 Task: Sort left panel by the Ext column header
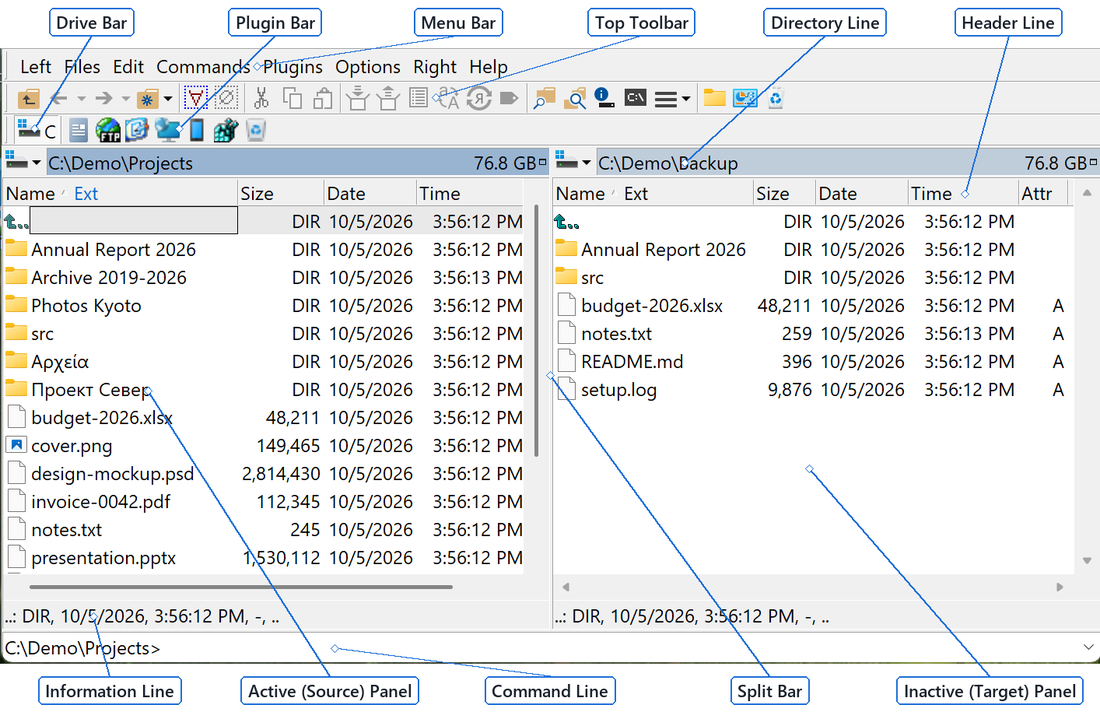tap(86, 194)
